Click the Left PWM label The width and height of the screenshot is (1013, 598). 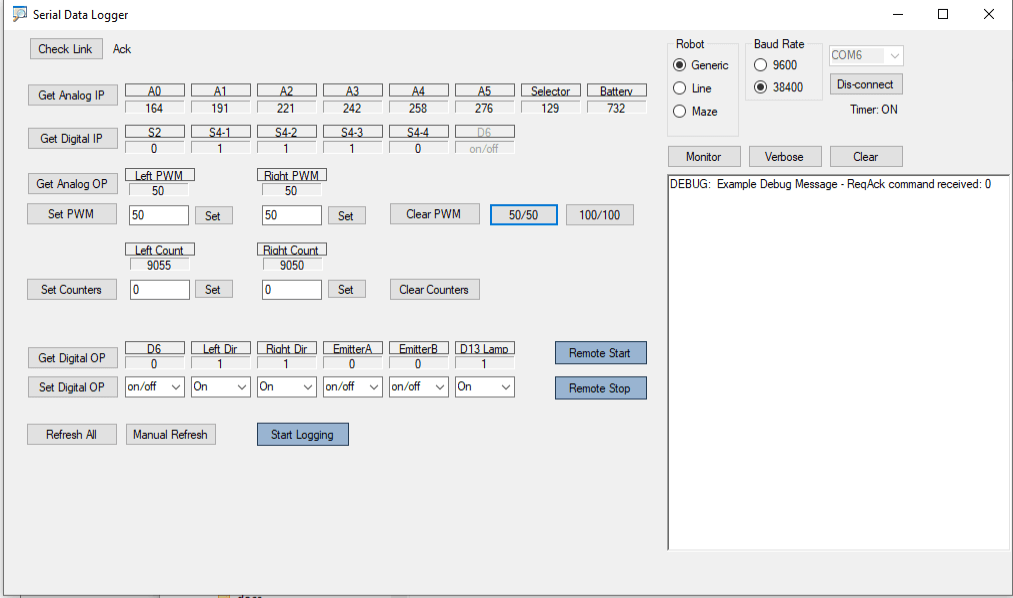point(160,175)
